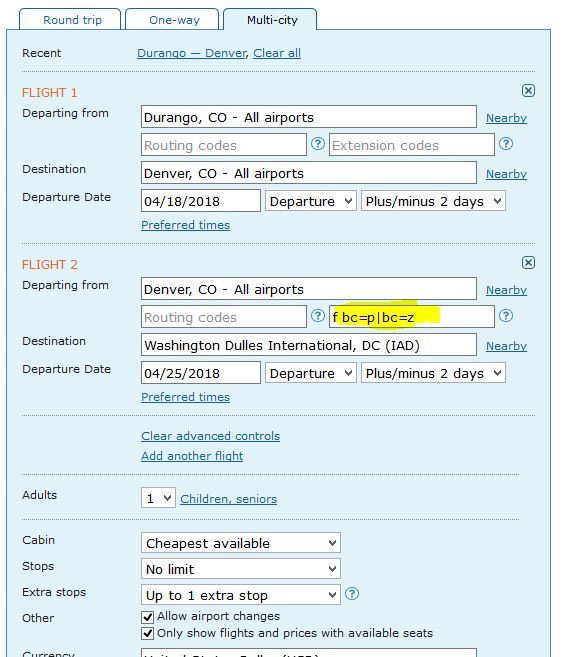Switch to the Round trip tab
The height and width of the screenshot is (657, 562).
(x=70, y=20)
